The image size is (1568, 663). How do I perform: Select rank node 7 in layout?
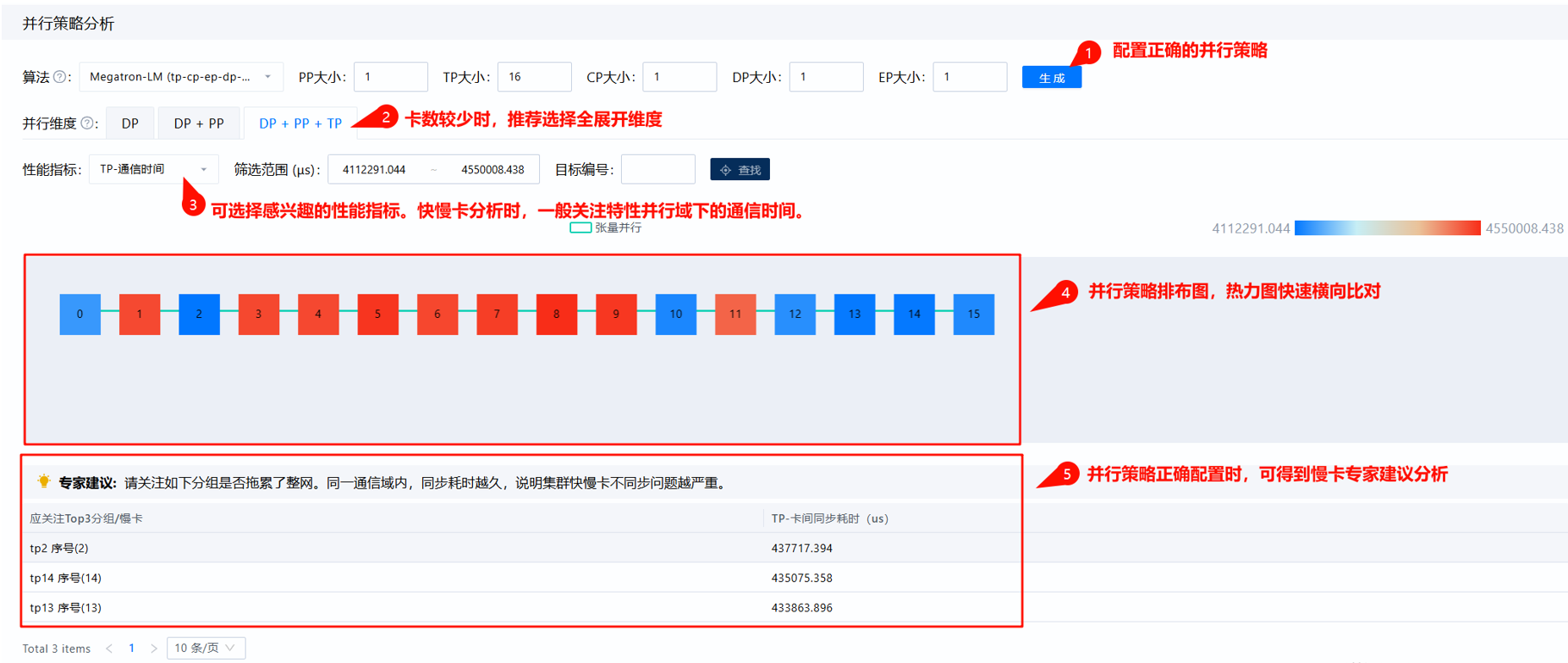tap(497, 315)
